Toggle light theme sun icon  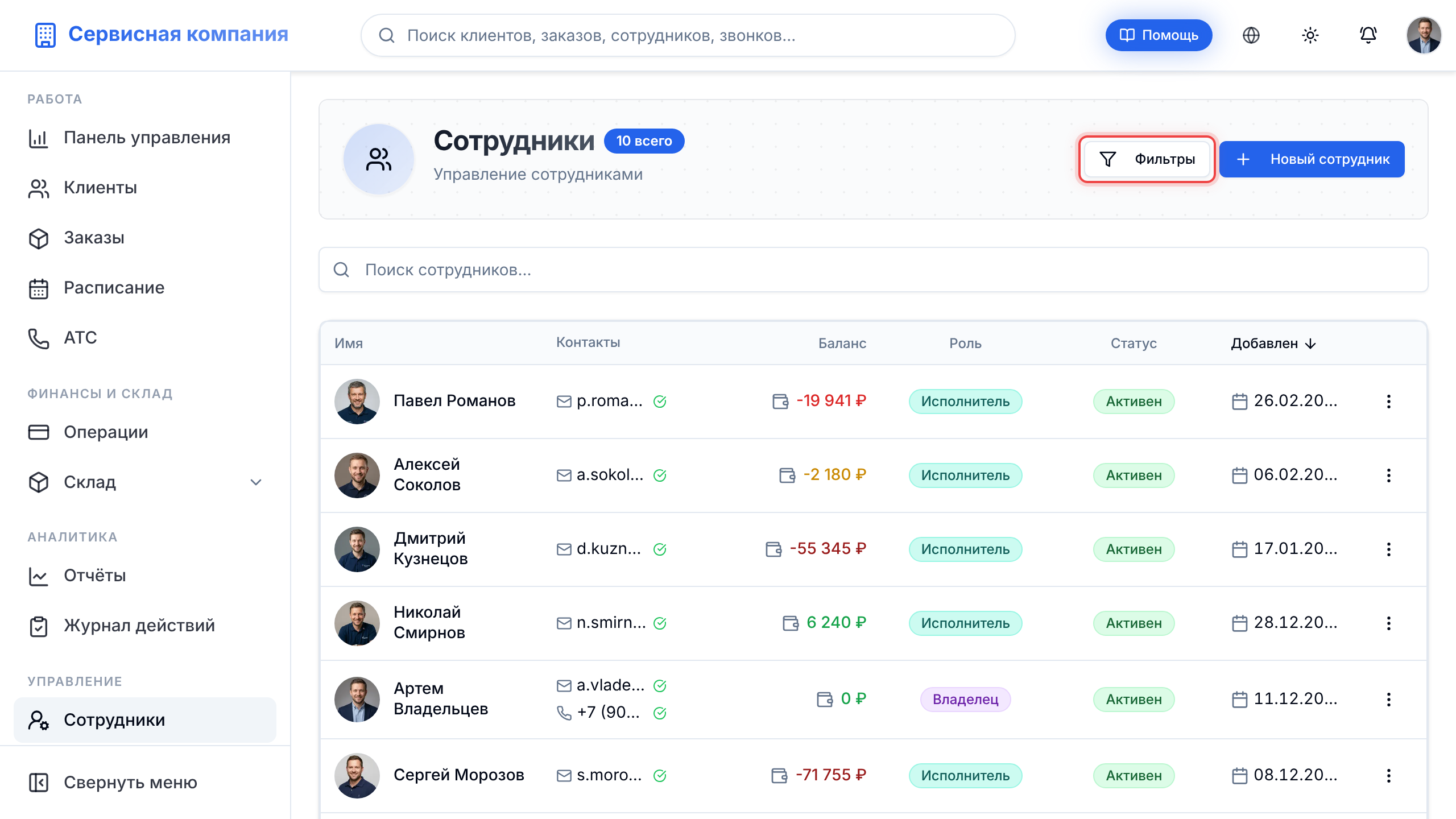1310,35
